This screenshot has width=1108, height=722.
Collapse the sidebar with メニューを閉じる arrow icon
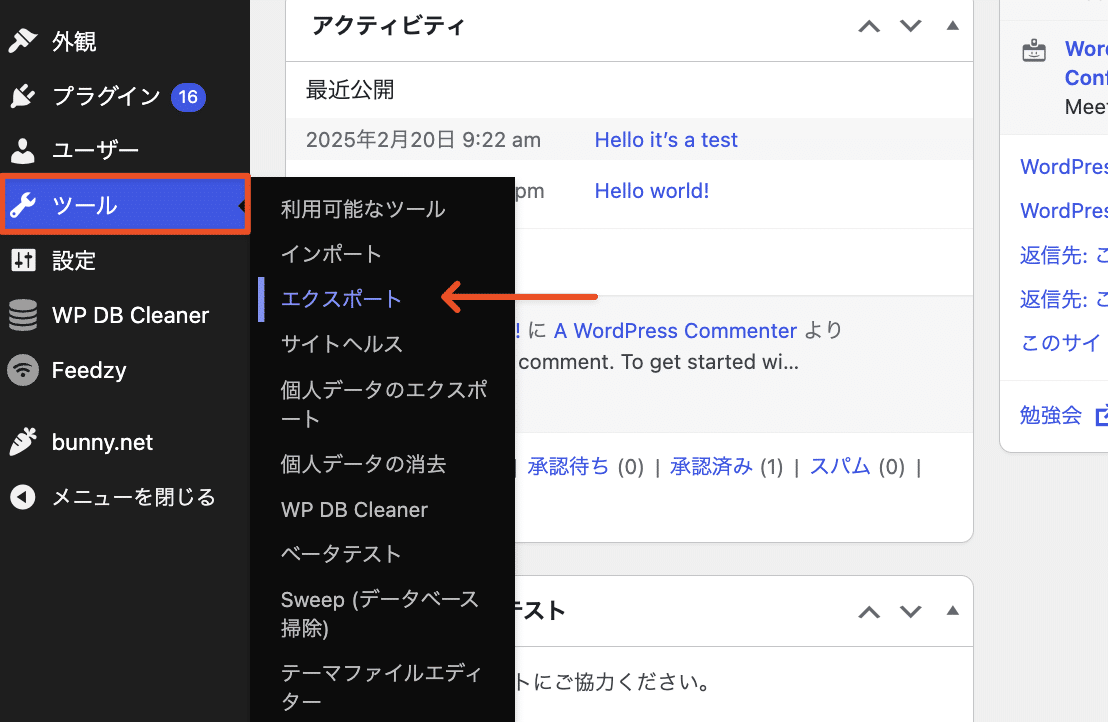(22, 497)
